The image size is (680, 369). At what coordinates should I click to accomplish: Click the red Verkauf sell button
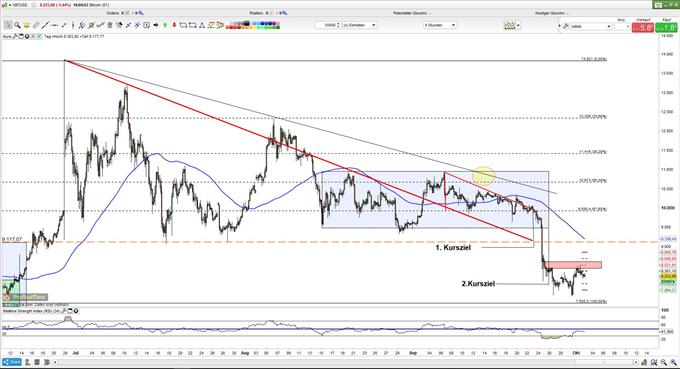[x=643, y=27]
